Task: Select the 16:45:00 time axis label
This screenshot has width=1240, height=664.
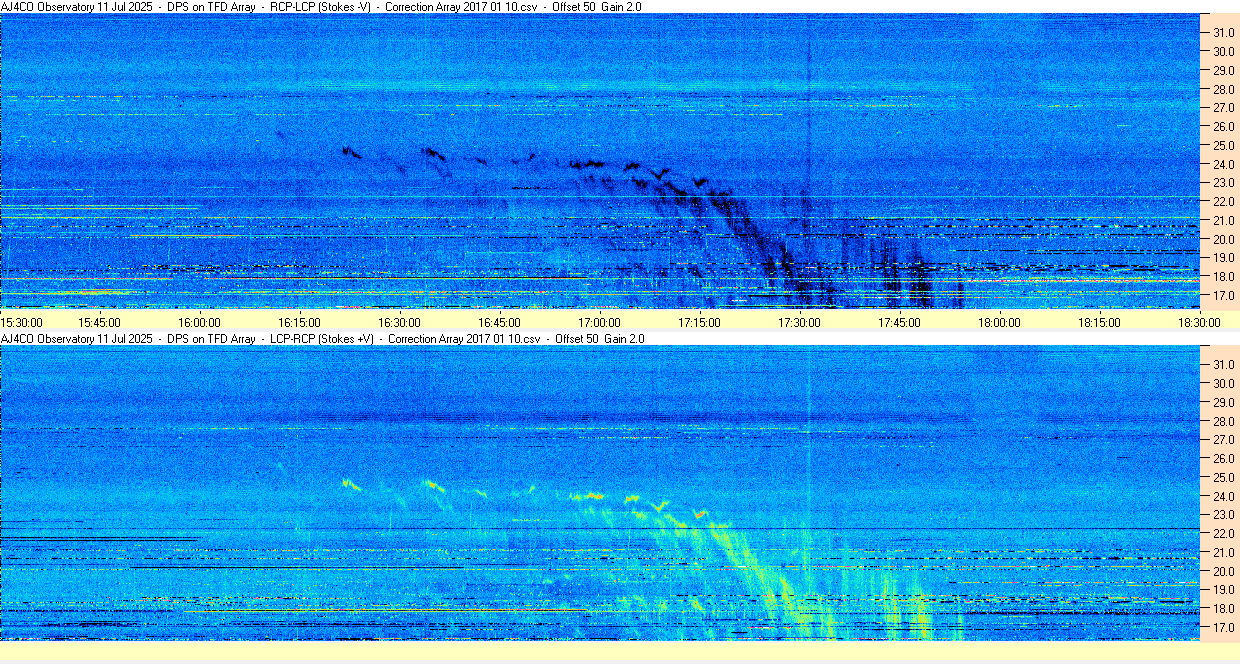Action: (499, 322)
